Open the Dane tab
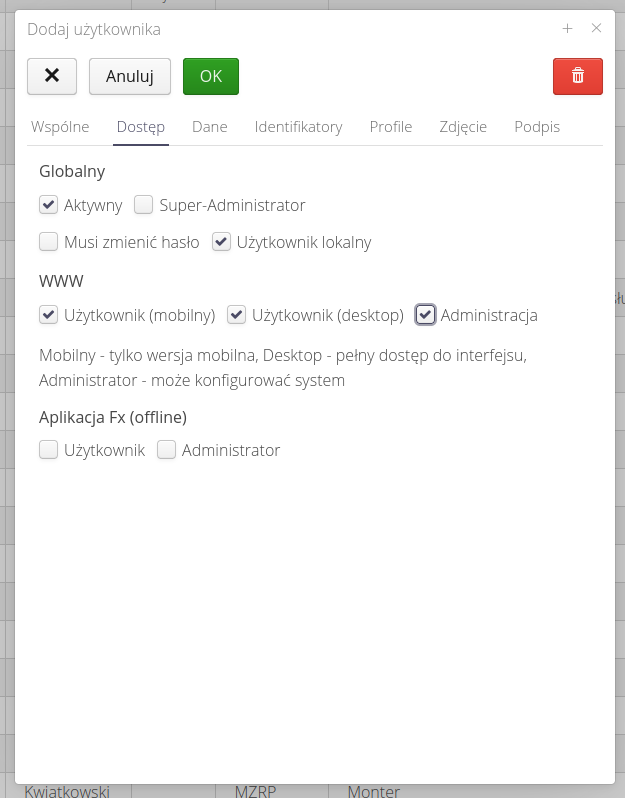625x798 pixels. tap(210, 127)
